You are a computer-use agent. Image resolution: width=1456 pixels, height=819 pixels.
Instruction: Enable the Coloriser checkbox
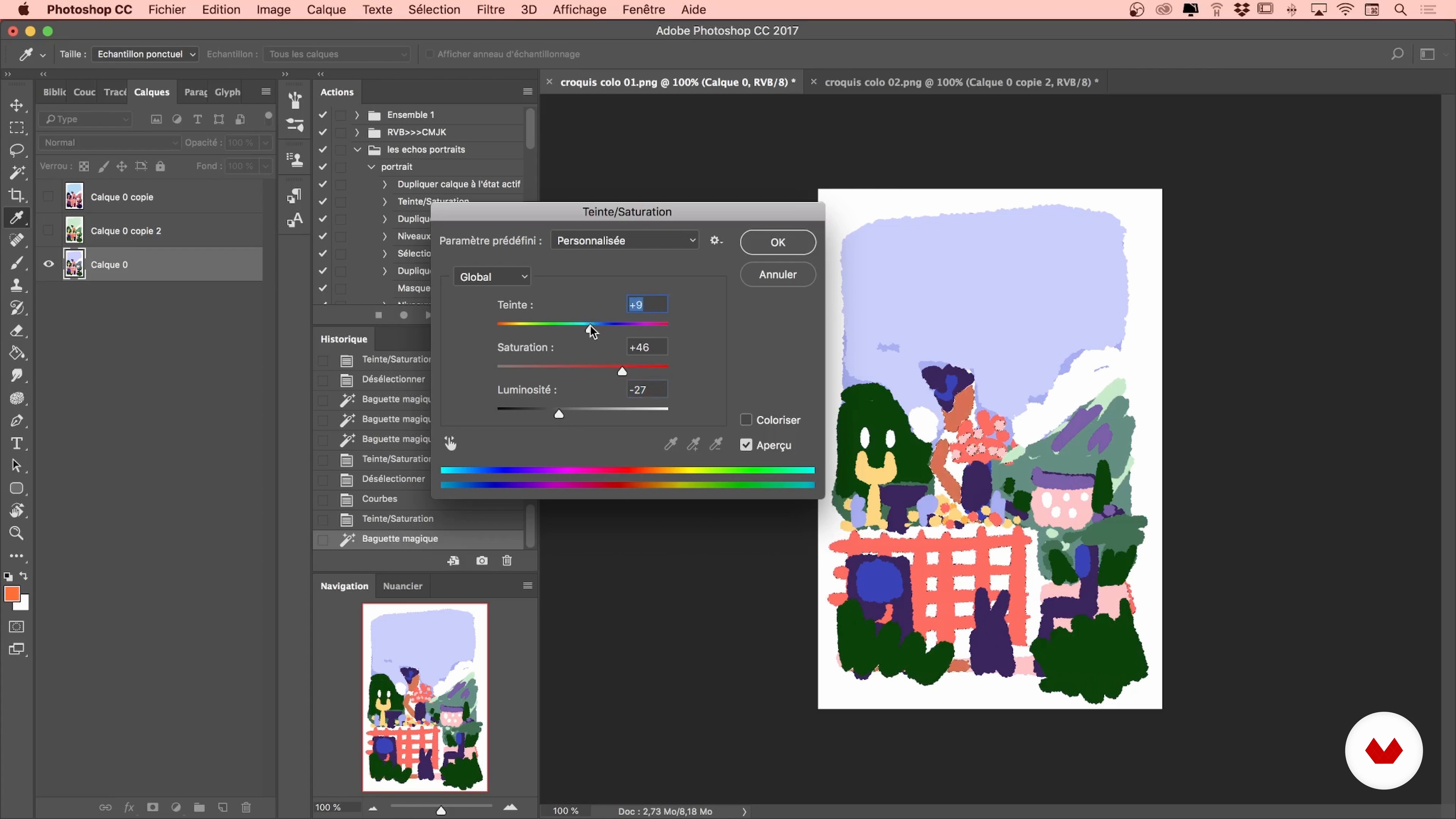746,420
